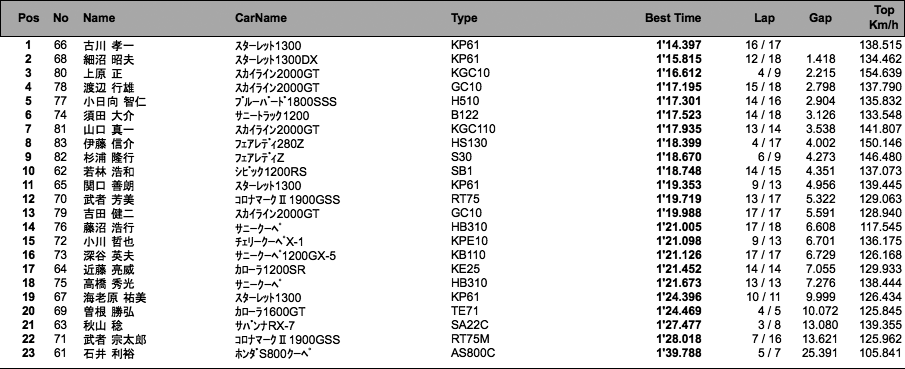Select car number 80 in No column

click(60, 73)
